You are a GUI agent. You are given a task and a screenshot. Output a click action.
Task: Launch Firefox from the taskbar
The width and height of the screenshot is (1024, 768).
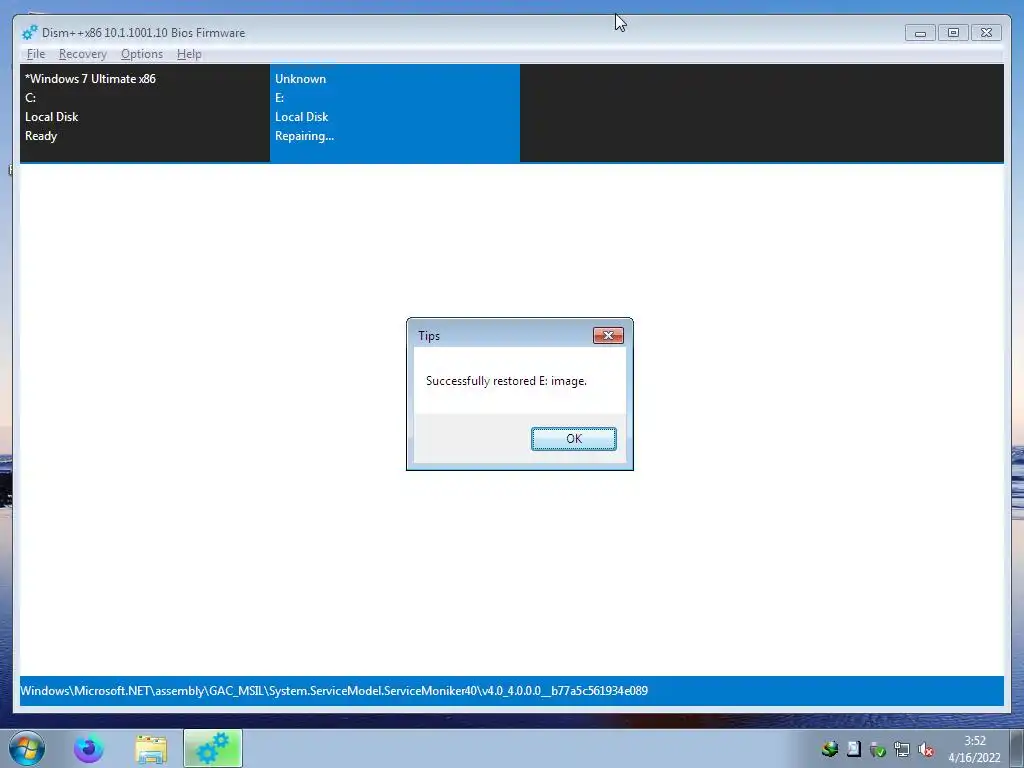click(x=88, y=749)
